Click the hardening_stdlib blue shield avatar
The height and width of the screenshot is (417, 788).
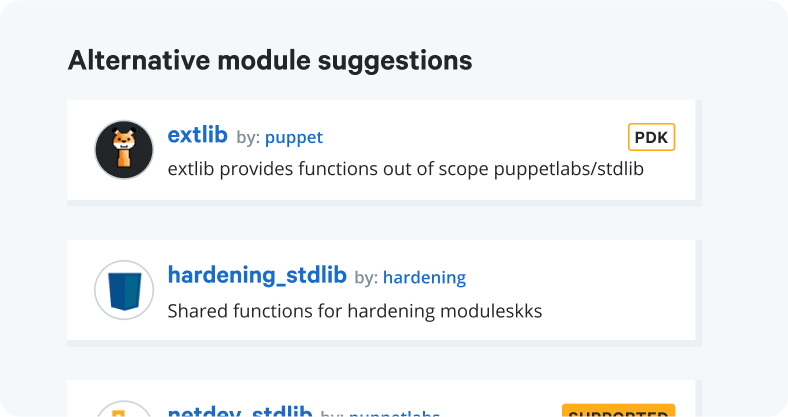[123, 290]
